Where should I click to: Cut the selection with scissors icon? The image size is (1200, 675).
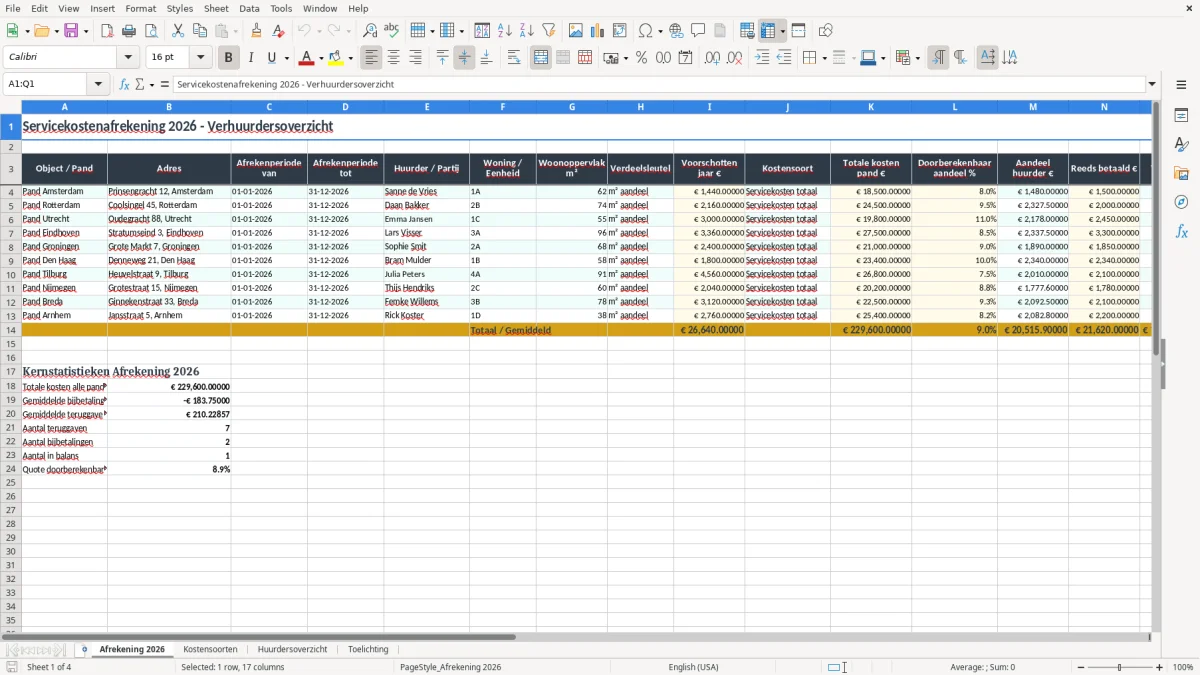[x=178, y=31]
